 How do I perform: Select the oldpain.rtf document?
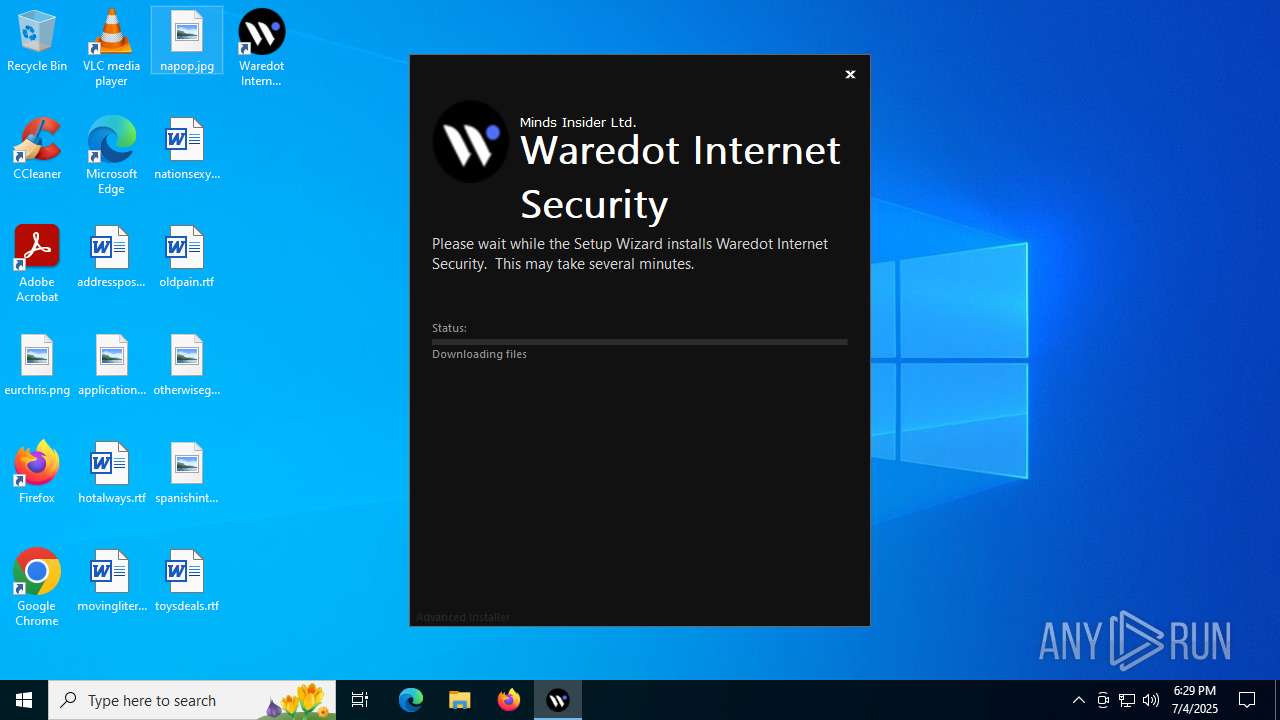pyautogui.click(x=187, y=257)
